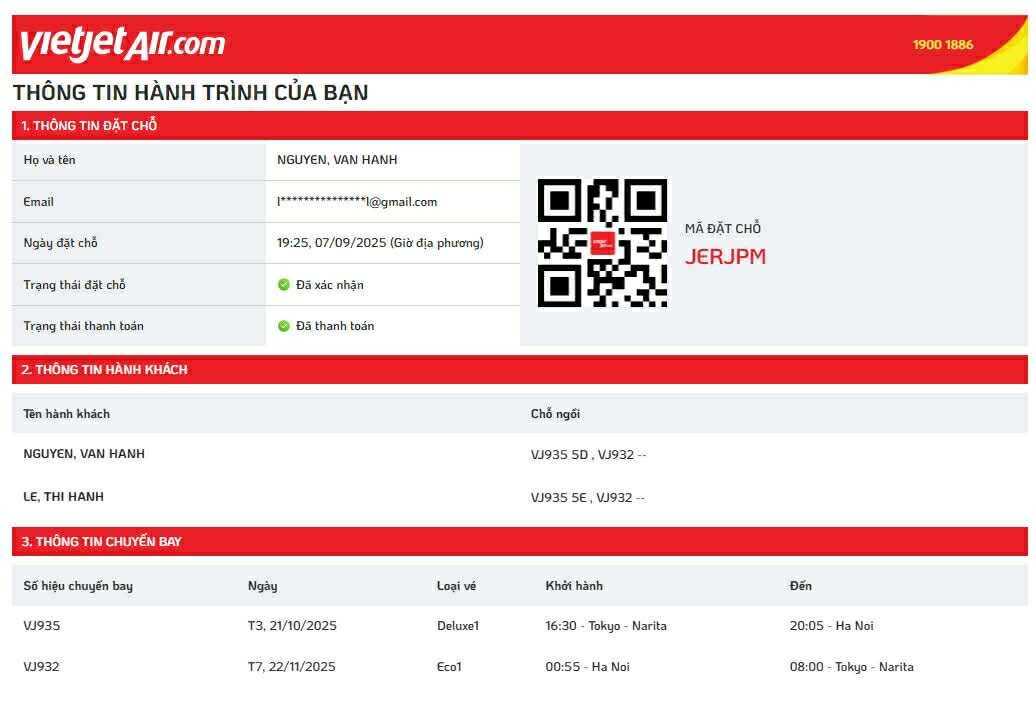Call hotline number 1900 1886
The height and width of the screenshot is (709, 1036).
[942, 45]
